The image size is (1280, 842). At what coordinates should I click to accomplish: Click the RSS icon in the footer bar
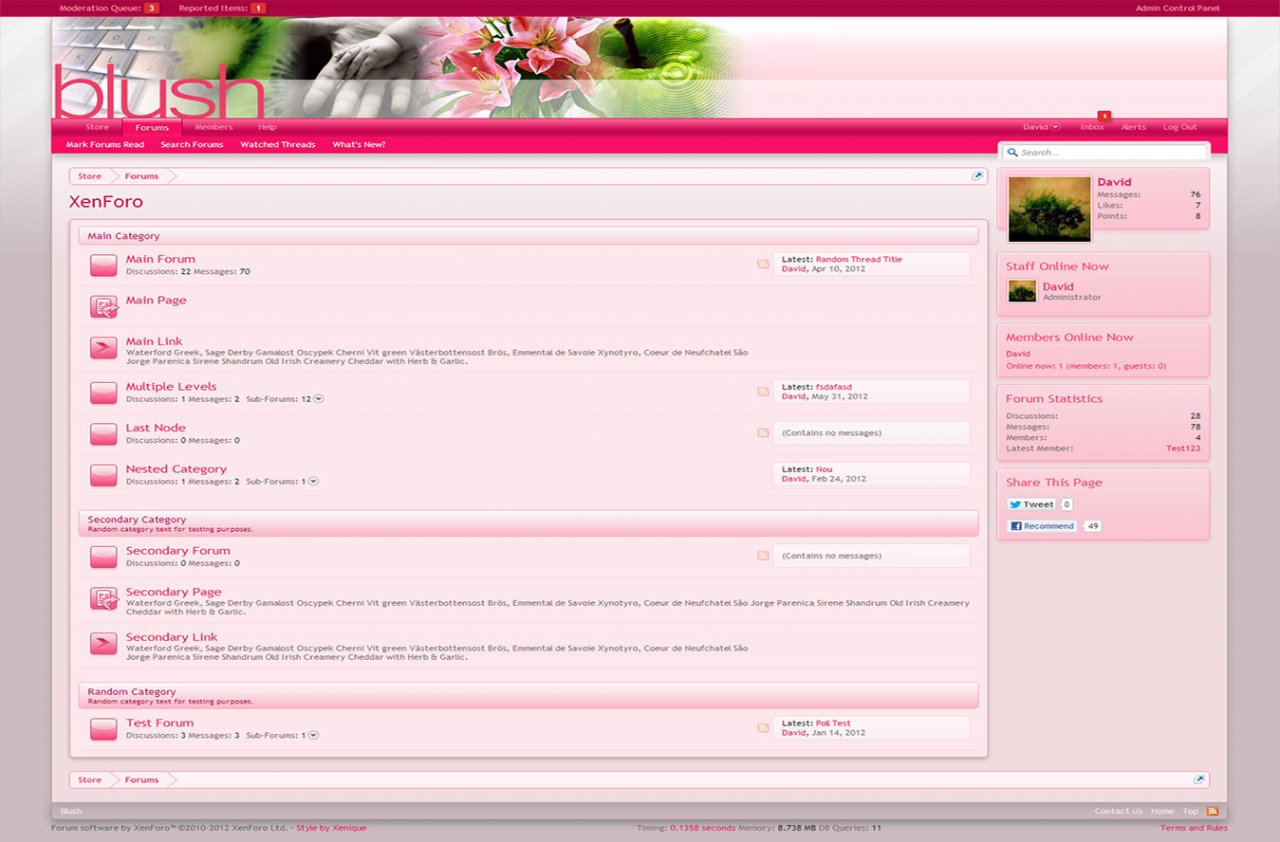[x=1213, y=811]
